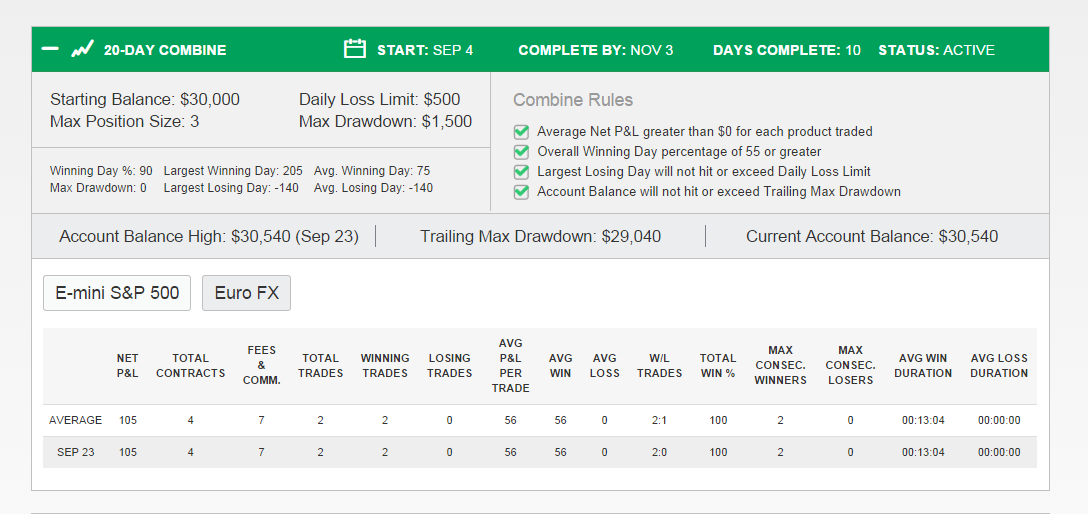1088x514 pixels.
Task: Click the calendar icon next to Start date
Action: click(x=355, y=49)
